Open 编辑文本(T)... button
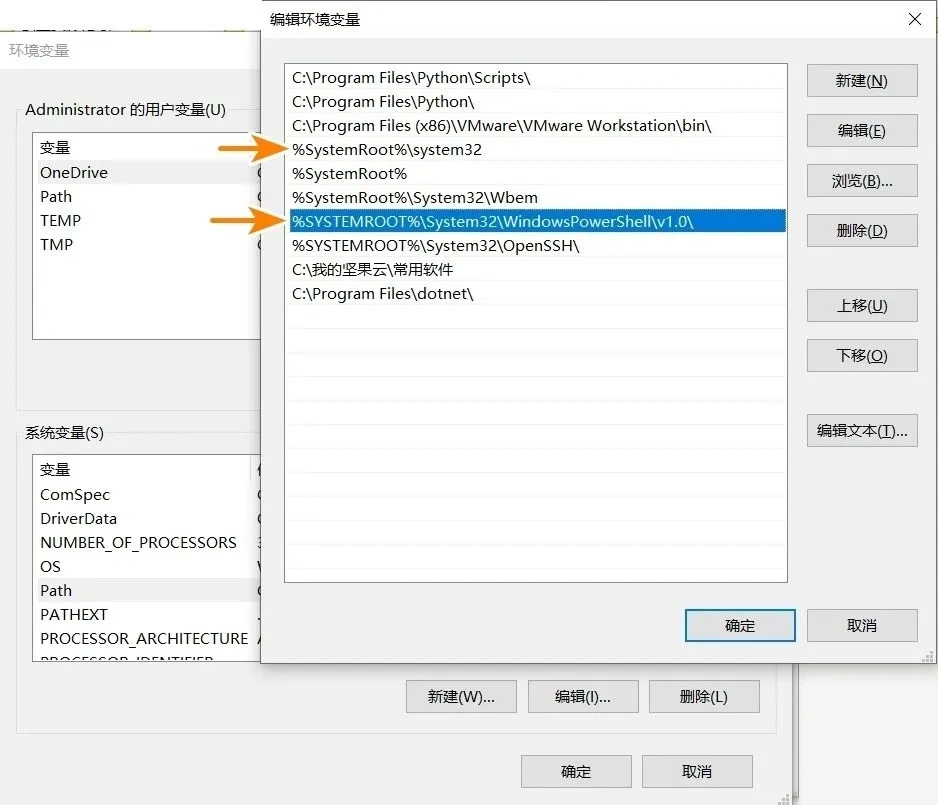This screenshot has height=805, width=938. (x=861, y=431)
